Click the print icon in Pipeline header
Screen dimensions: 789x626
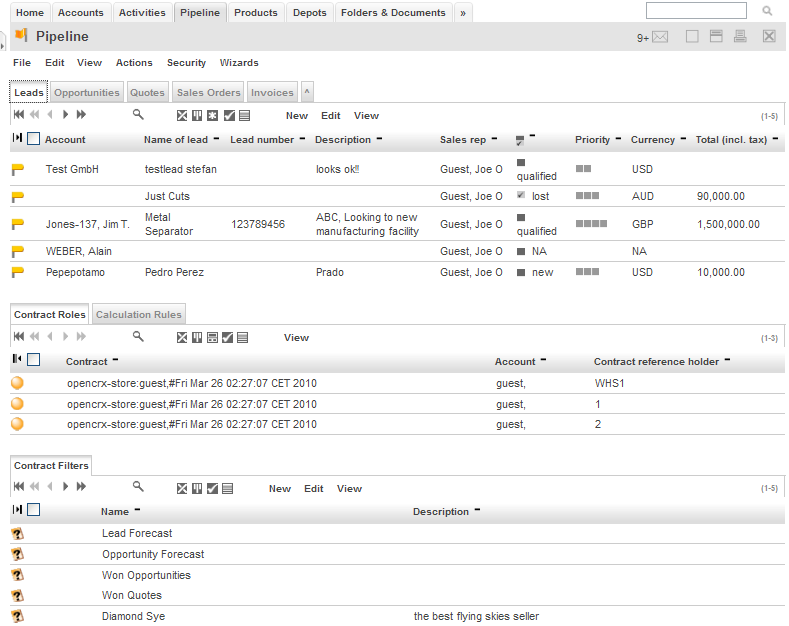point(740,36)
